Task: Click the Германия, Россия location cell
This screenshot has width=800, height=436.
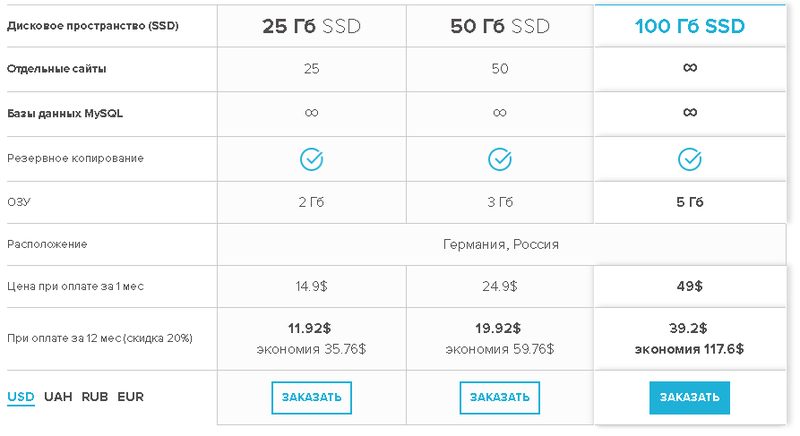Action: click(x=500, y=244)
